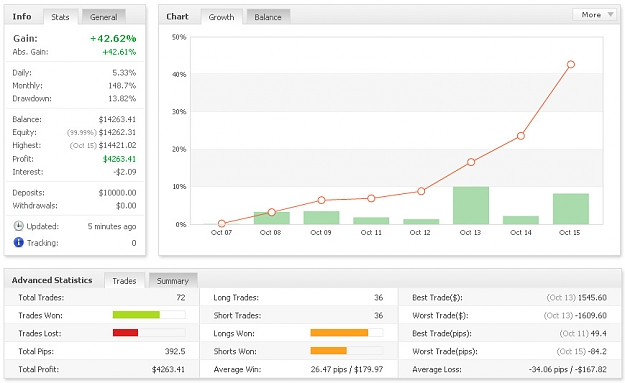Open the Summary tab in Advanced Statistics
This screenshot has width=625, height=383.
pos(173,281)
